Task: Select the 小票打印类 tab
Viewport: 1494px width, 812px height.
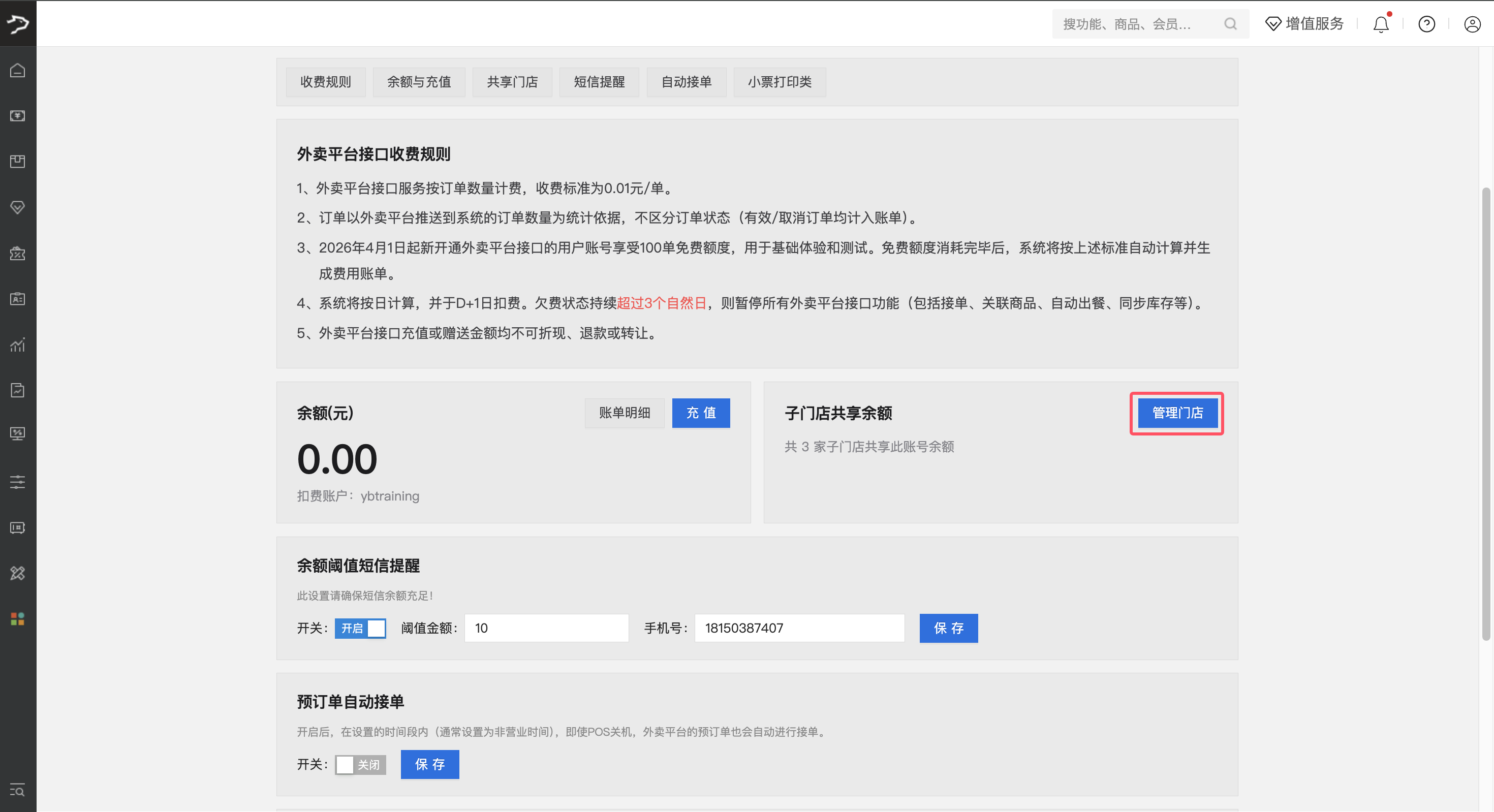Action: coord(779,82)
